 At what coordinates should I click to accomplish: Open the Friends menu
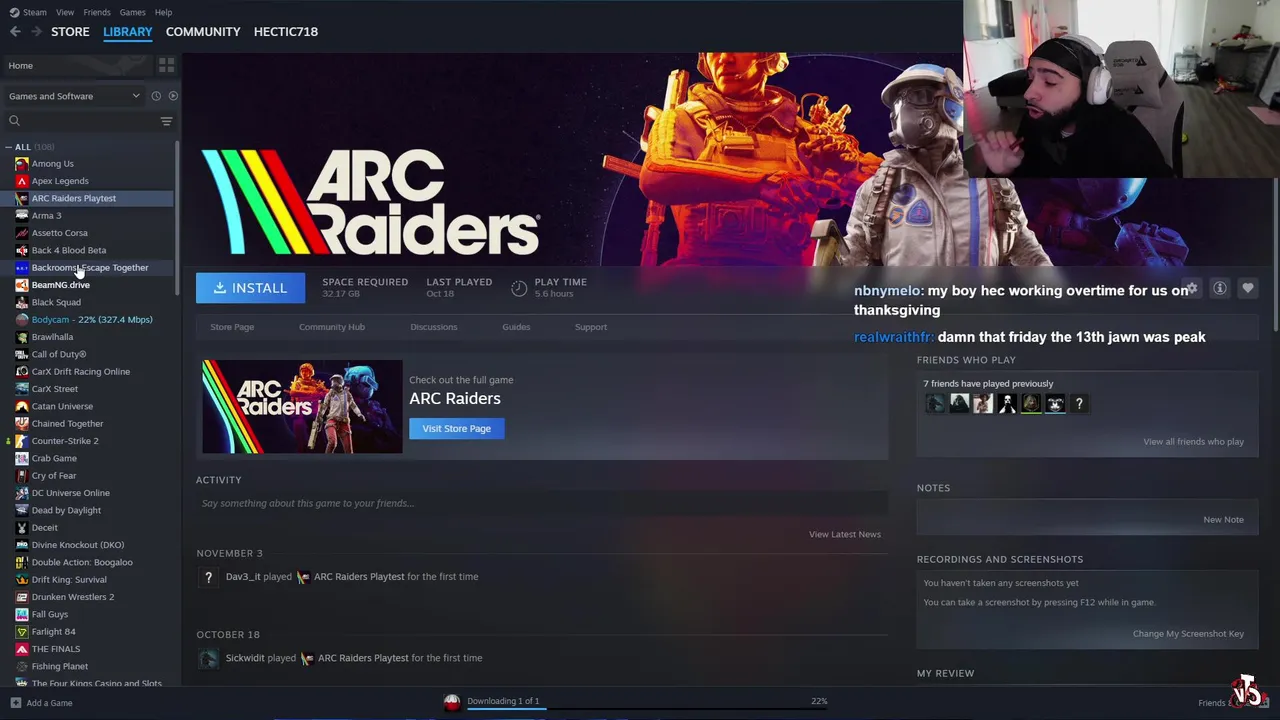click(x=97, y=12)
